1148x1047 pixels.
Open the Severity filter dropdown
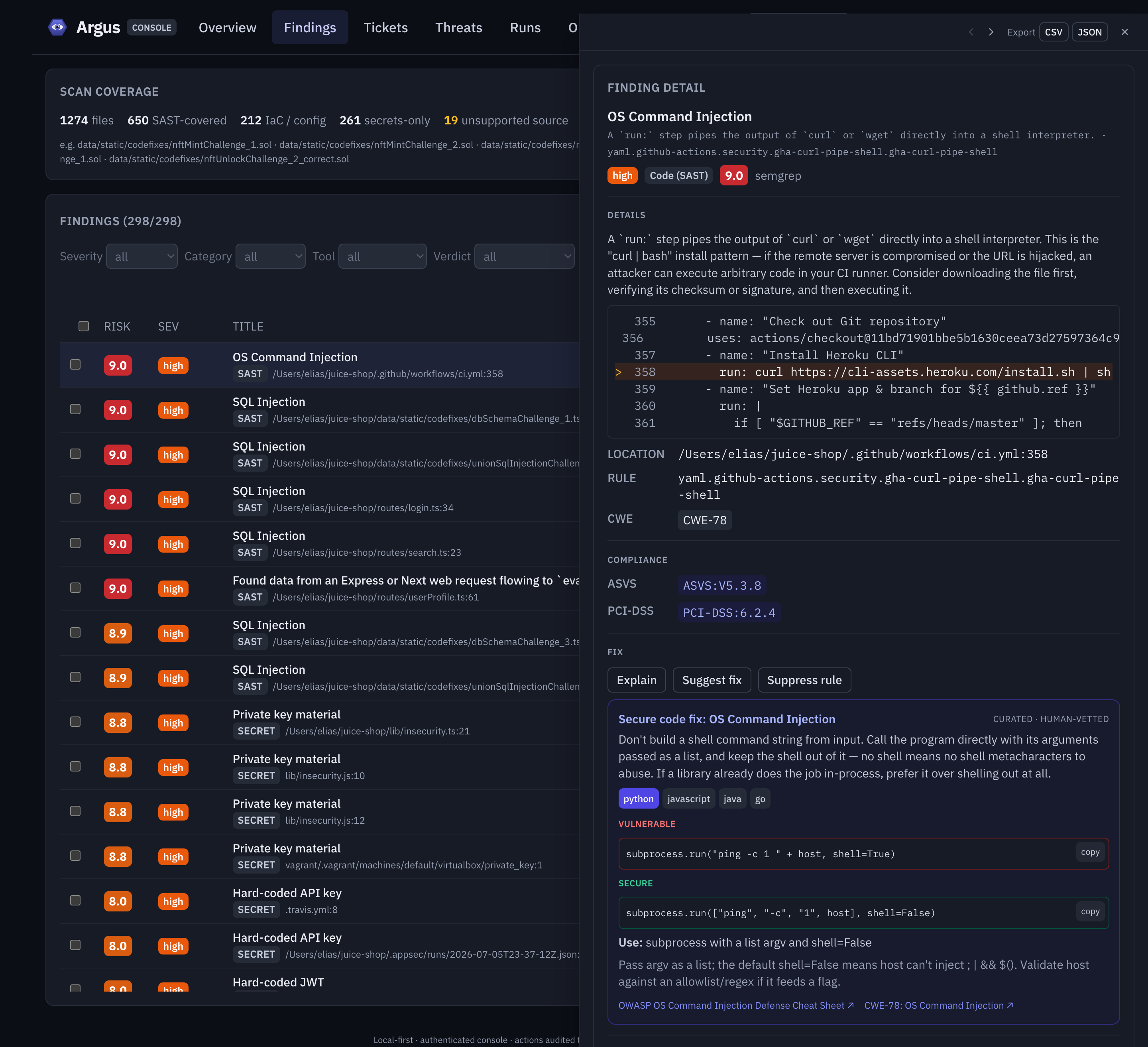[142, 256]
